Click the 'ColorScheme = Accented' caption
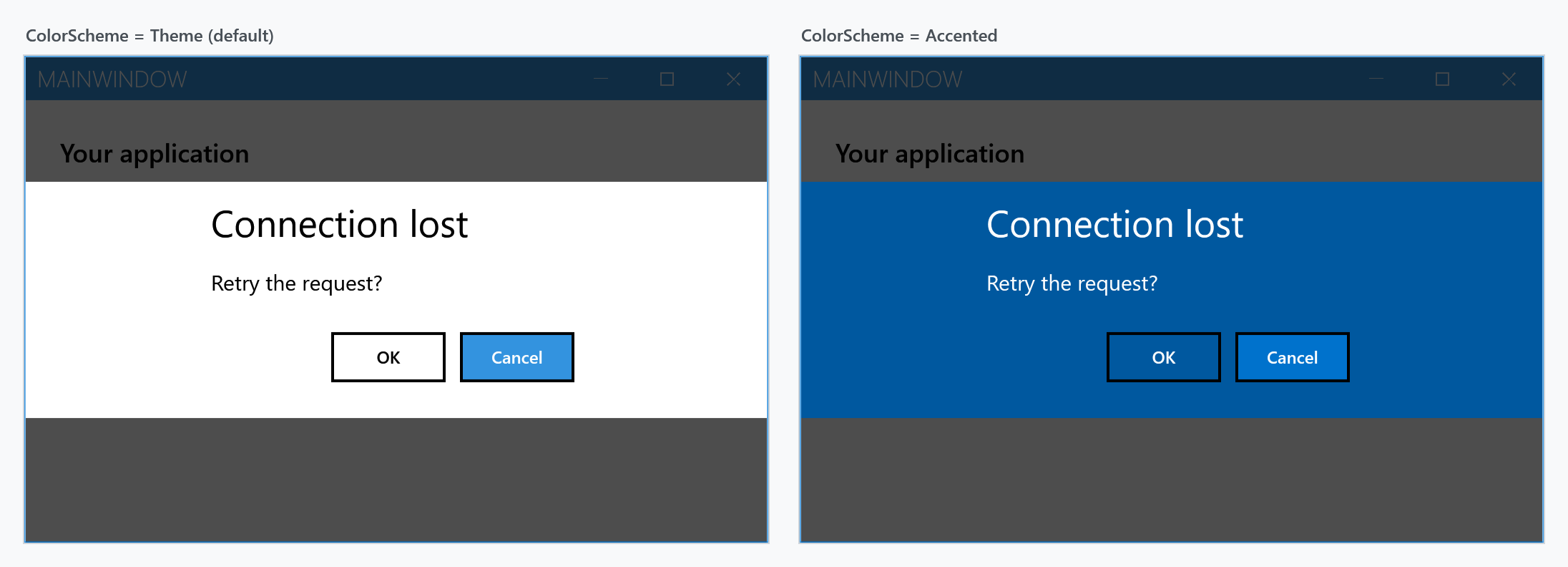Image resolution: width=1568 pixels, height=567 pixels. tap(899, 36)
